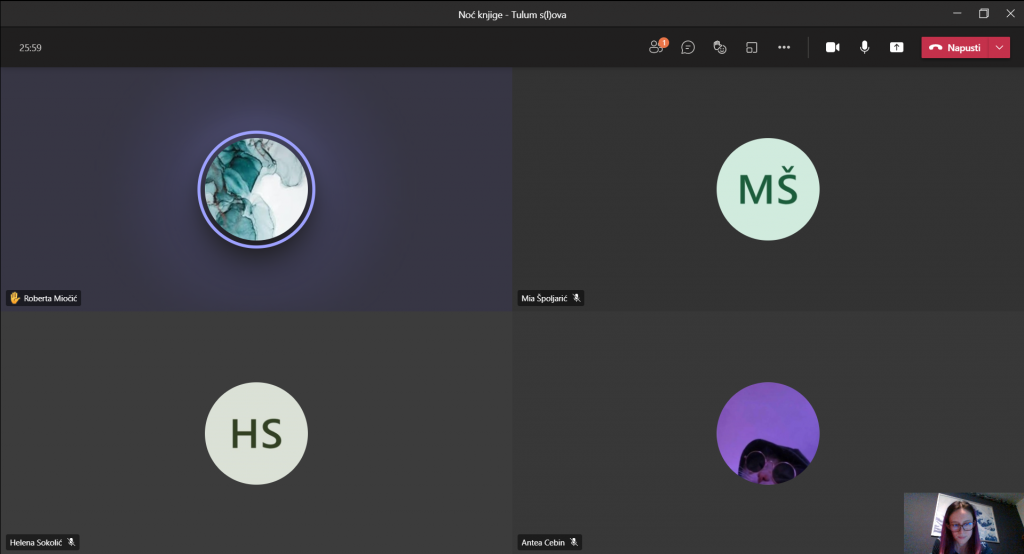Open the breakout rooms icon
Image resolution: width=1024 pixels, height=554 pixels.
pyautogui.click(x=751, y=47)
